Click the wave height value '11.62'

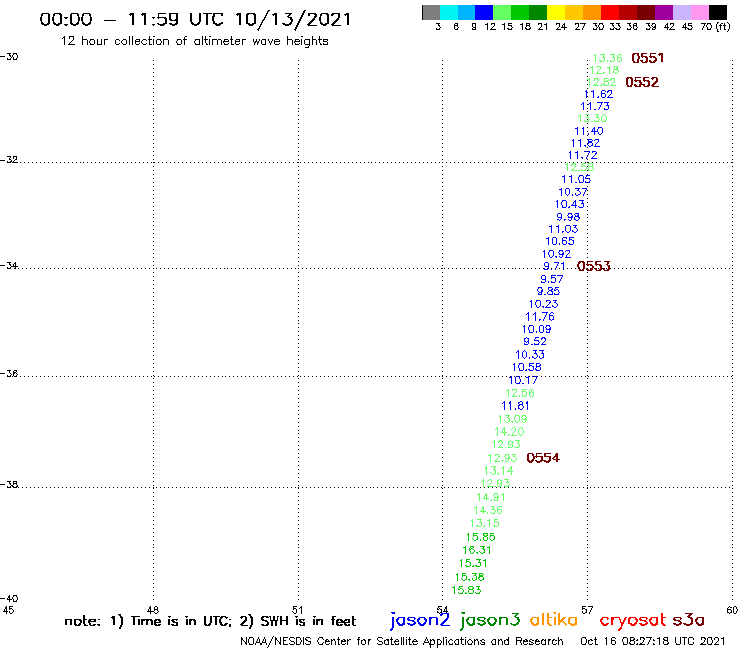click(598, 94)
